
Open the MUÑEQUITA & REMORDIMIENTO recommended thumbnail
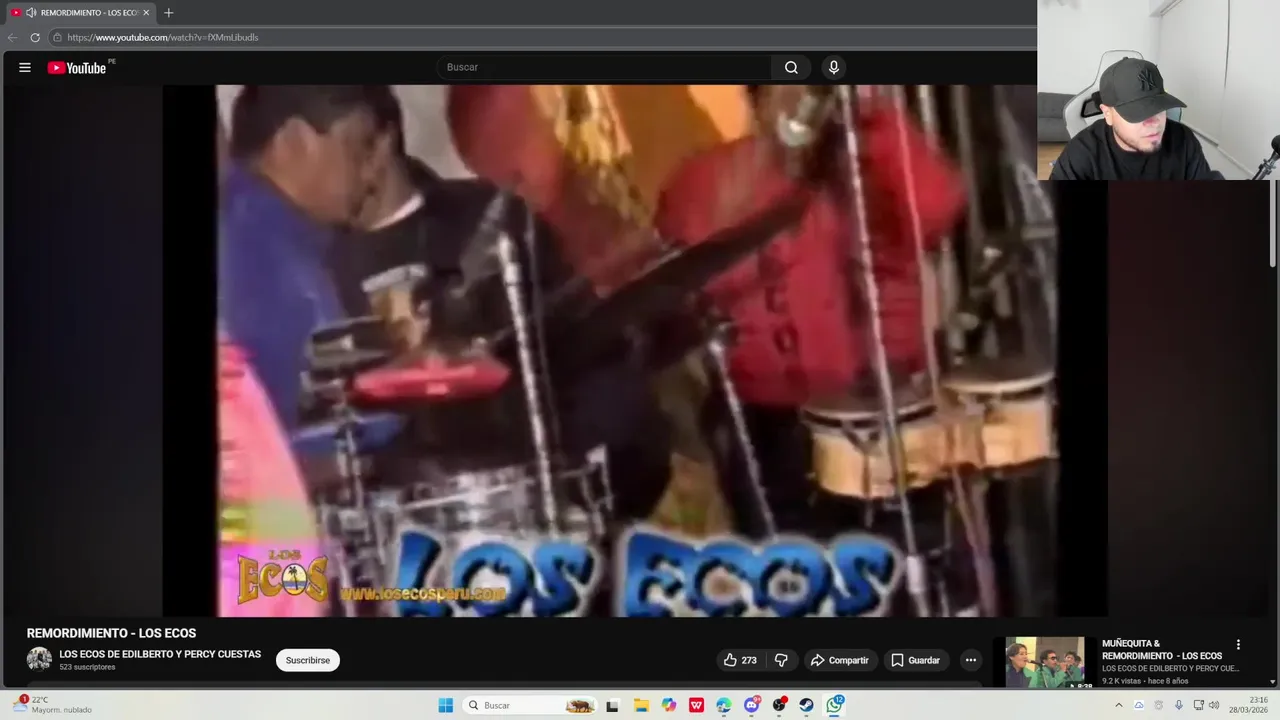click(x=1045, y=662)
